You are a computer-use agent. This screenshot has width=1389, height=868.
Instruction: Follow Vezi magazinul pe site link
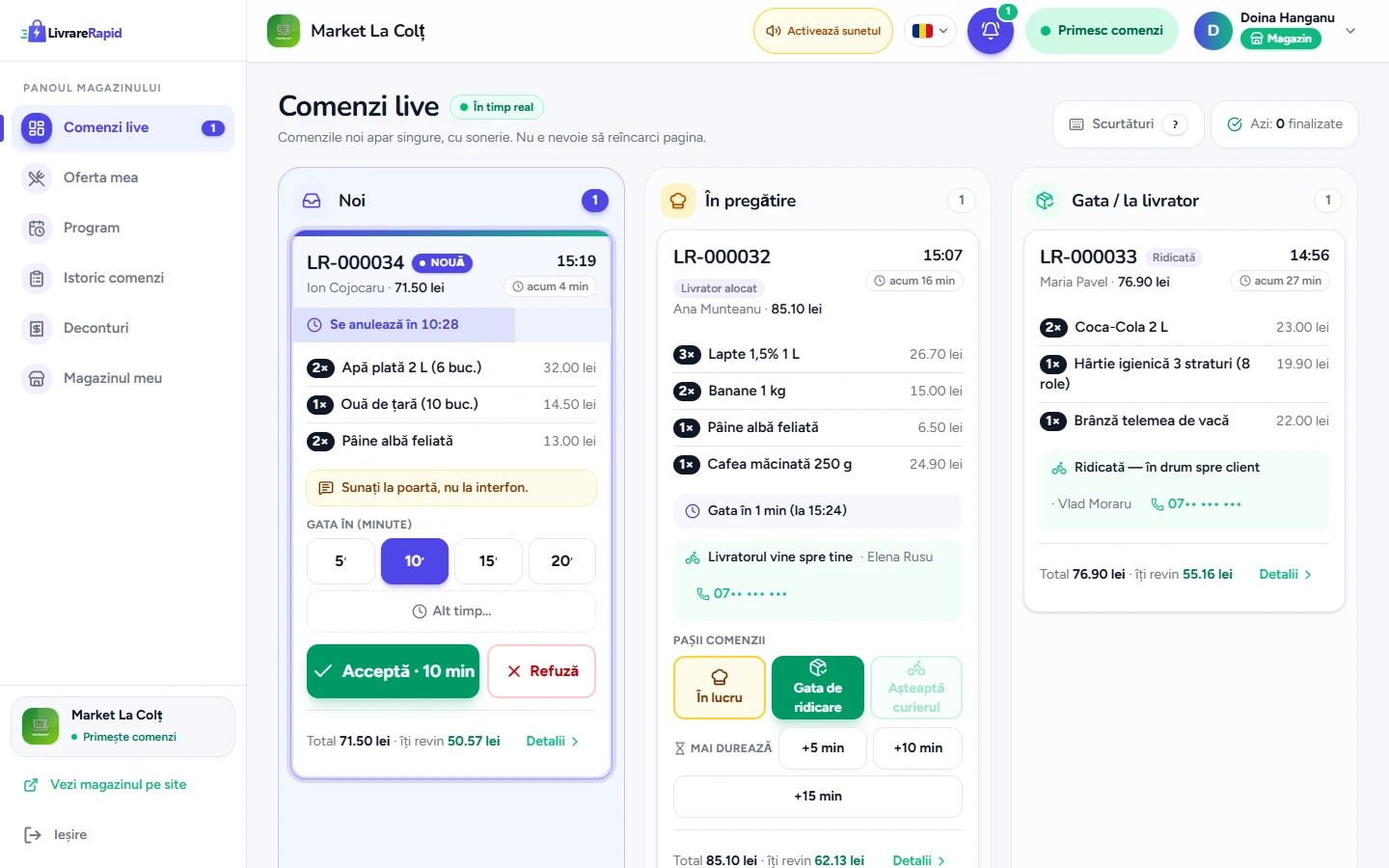[x=119, y=785]
